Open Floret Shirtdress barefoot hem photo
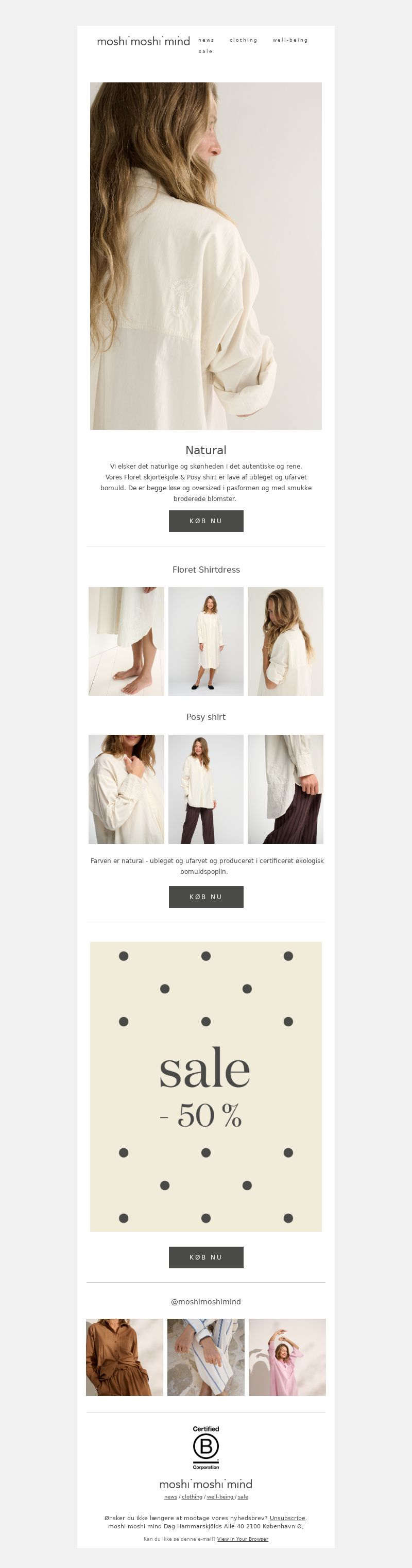Viewport: 412px width, 1568px height. click(x=126, y=642)
